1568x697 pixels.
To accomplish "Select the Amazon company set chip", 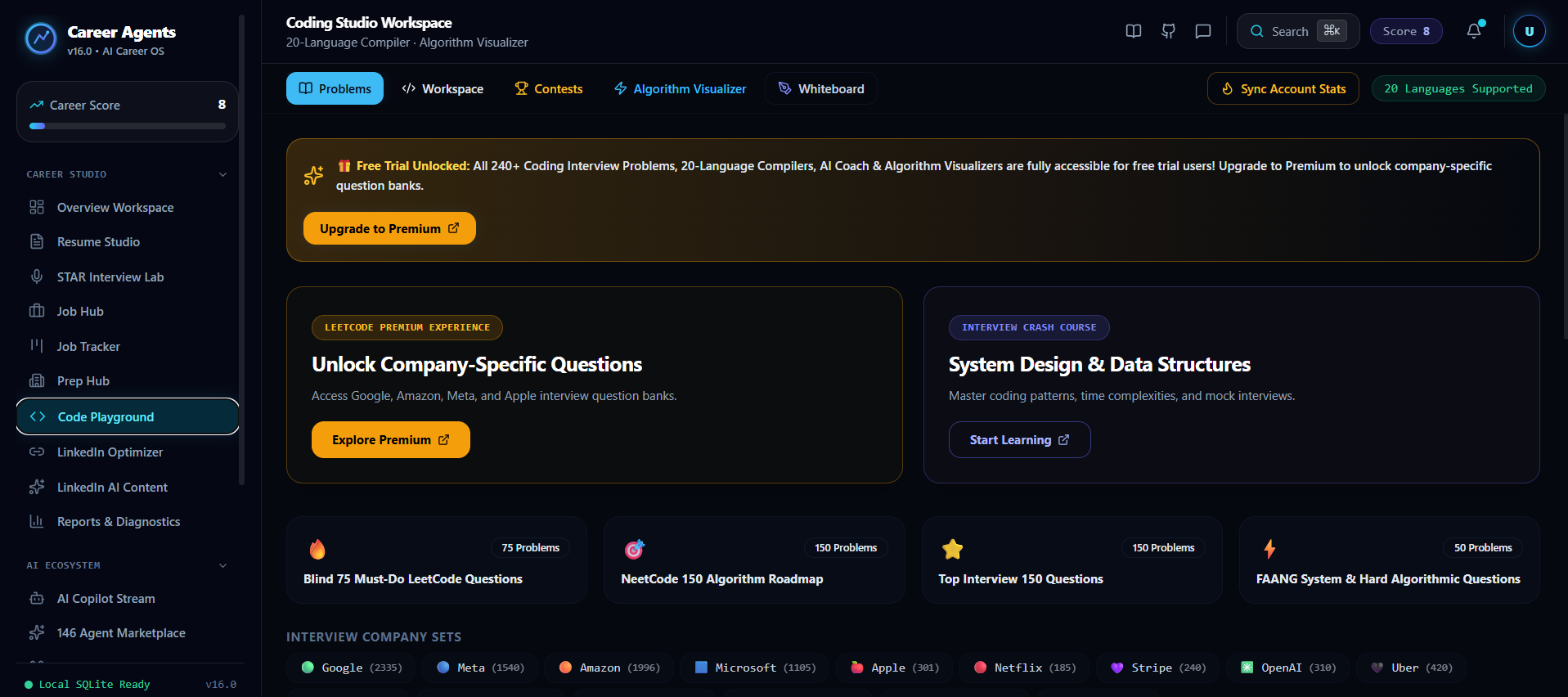I will (609, 668).
